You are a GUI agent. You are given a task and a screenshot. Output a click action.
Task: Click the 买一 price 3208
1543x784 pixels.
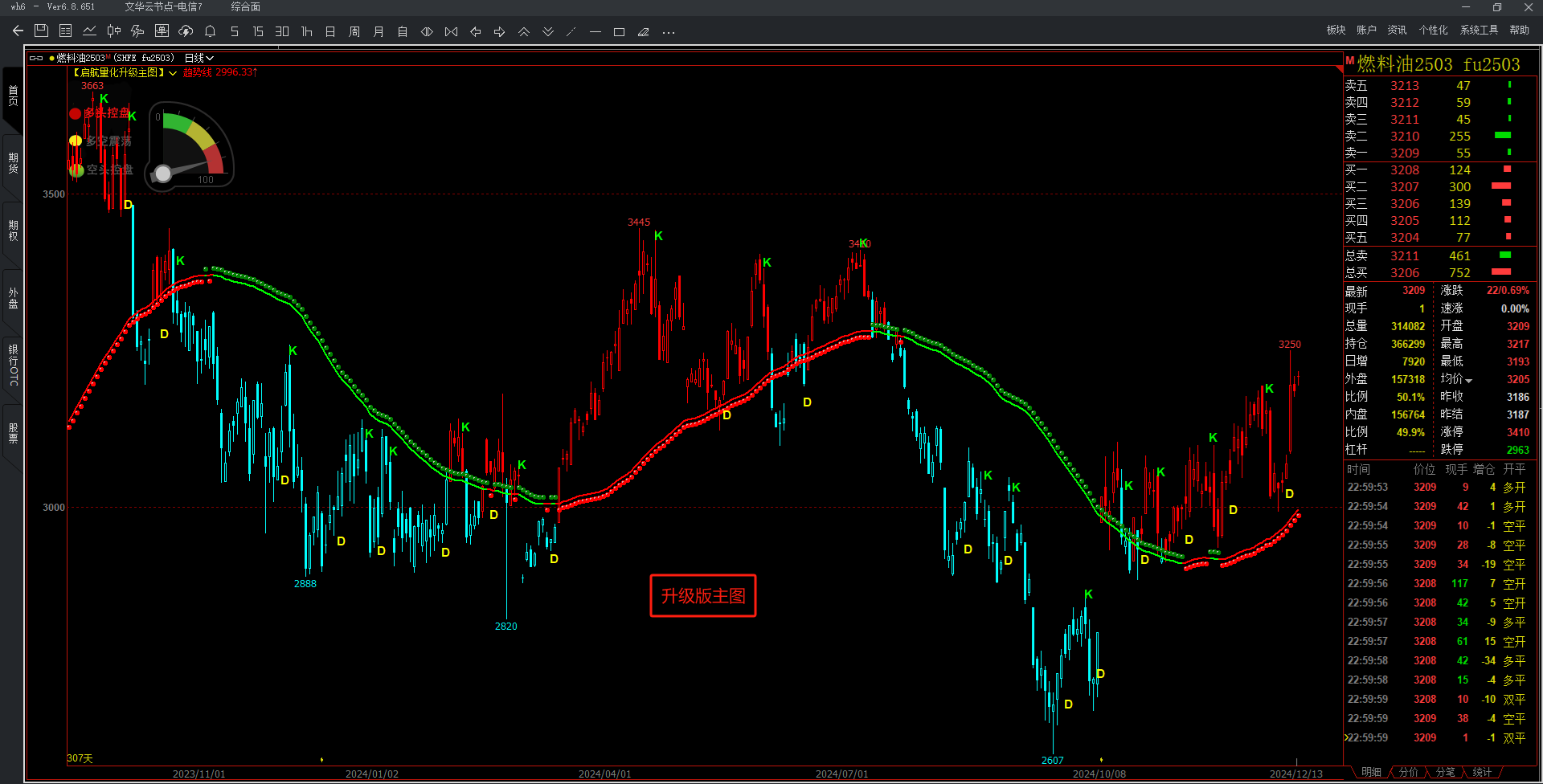[x=1405, y=169]
